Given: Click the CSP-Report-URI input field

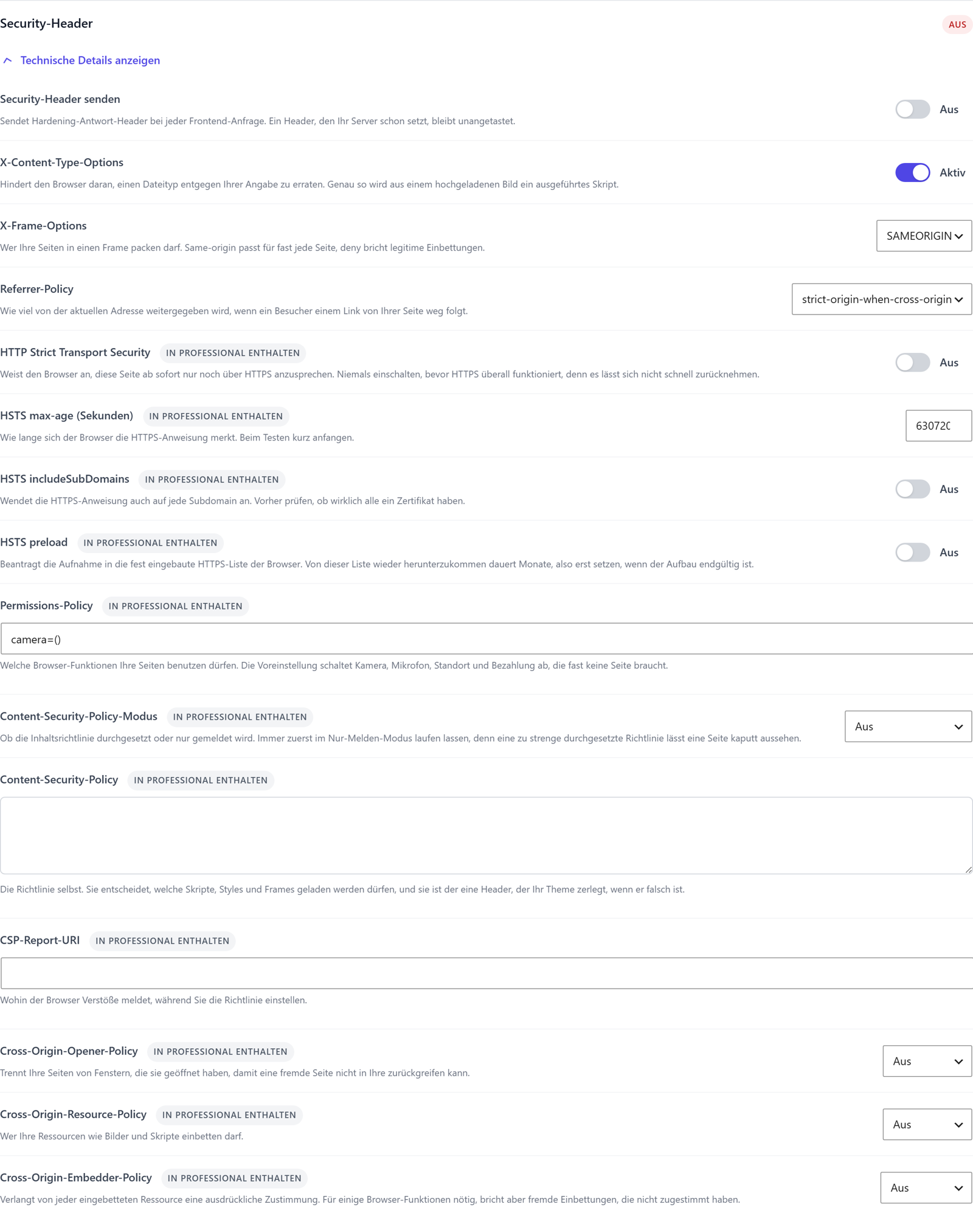Looking at the screenshot, I should pos(486,973).
